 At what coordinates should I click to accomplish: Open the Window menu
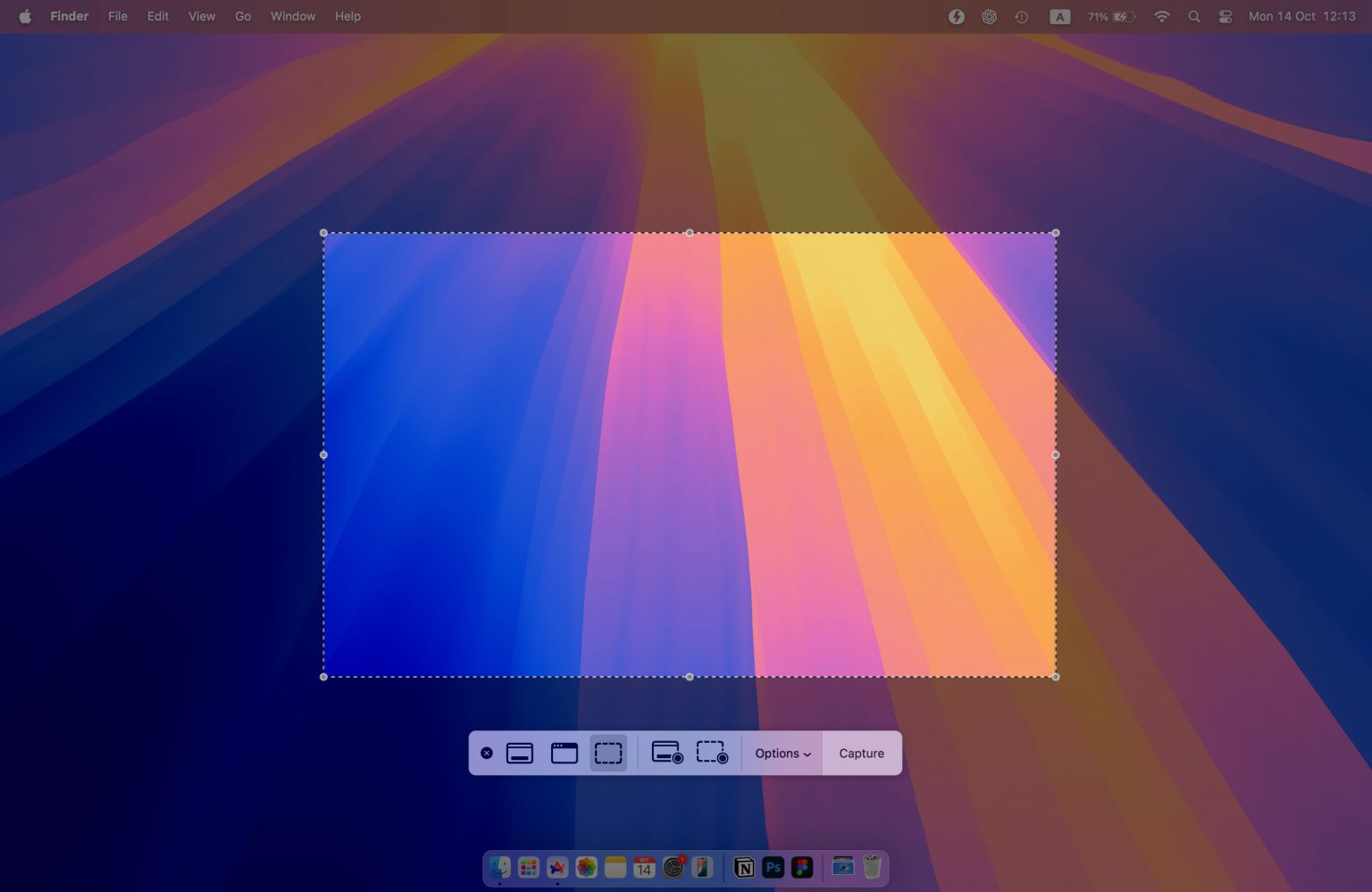(292, 16)
